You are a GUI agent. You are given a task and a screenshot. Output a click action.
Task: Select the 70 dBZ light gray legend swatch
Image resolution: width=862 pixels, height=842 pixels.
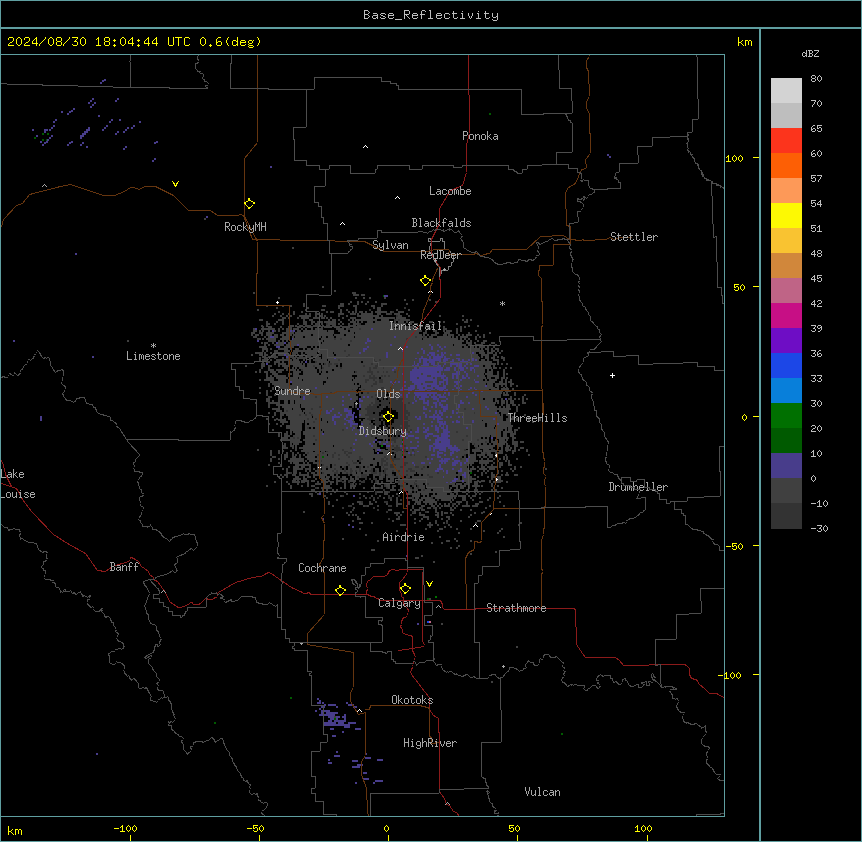point(786,91)
